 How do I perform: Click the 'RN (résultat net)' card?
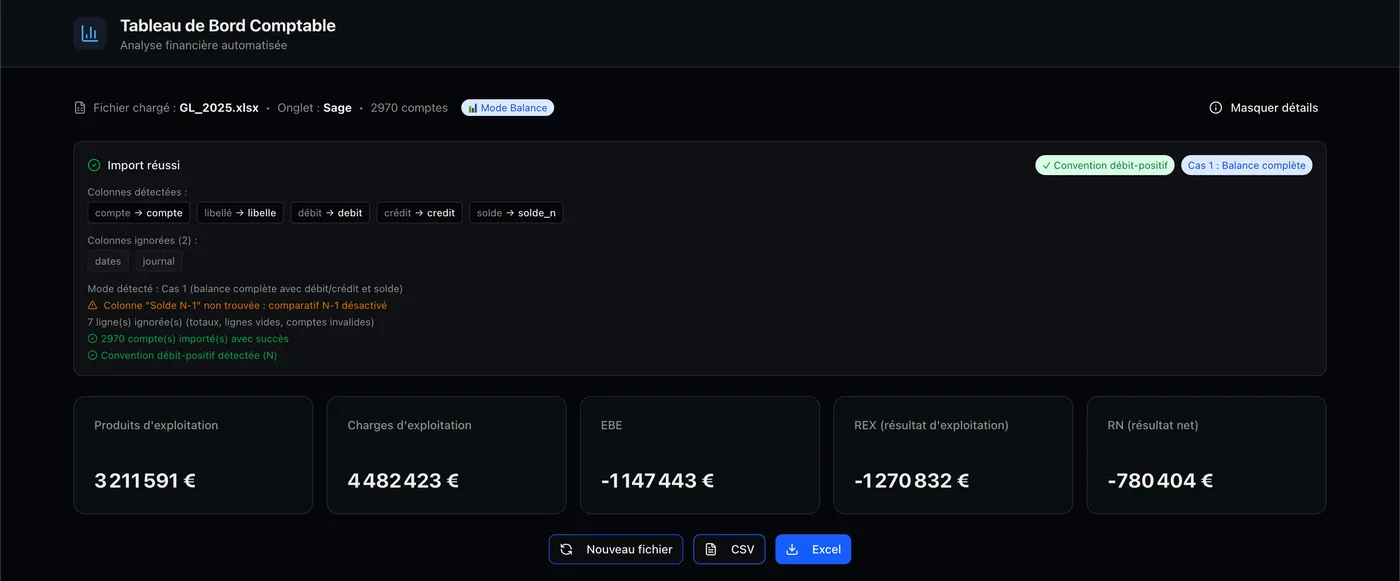1207,455
